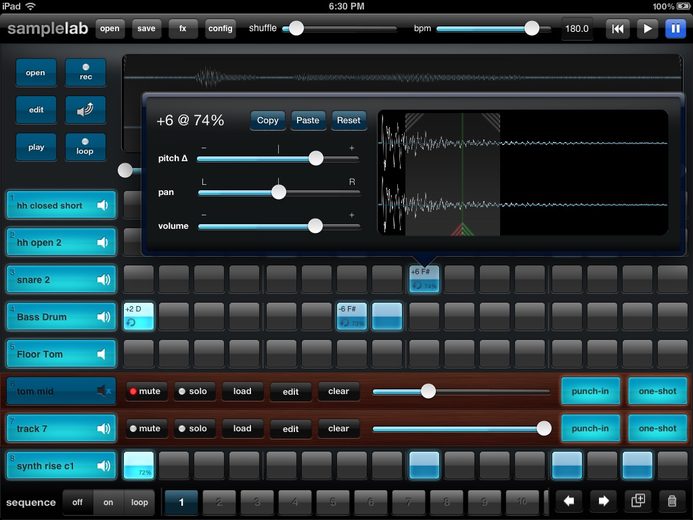693x520 pixels.
Task: Open the fx panel
Action: (183, 29)
